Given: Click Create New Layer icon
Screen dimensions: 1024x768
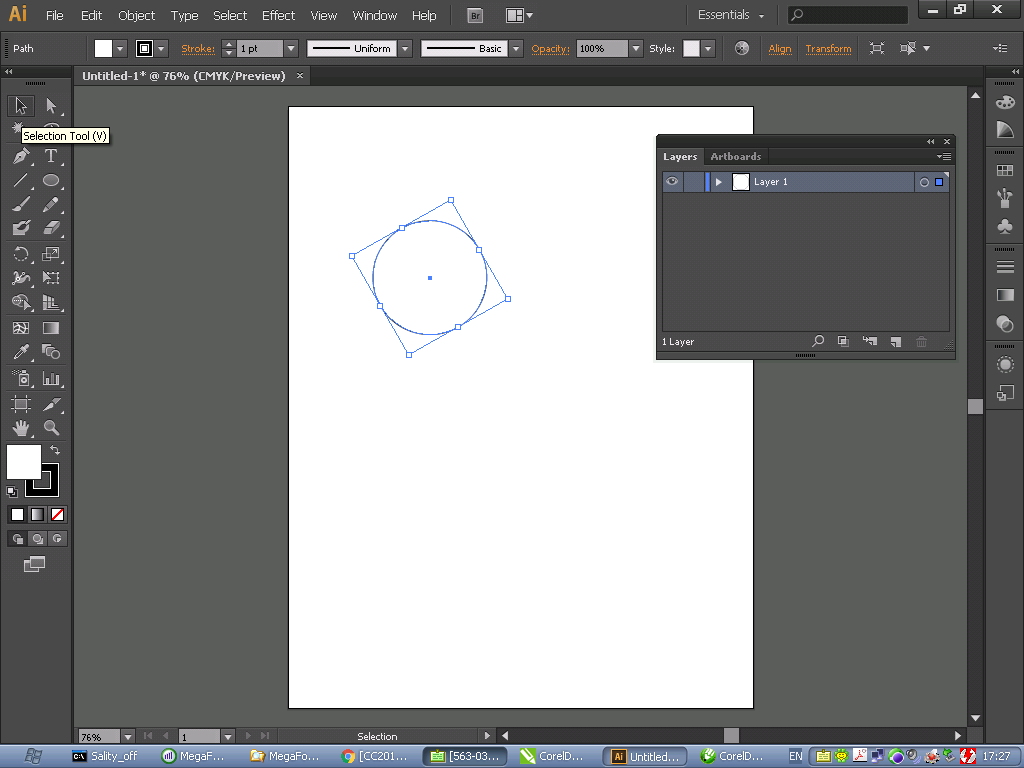Looking at the screenshot, I should pos(895,342).
